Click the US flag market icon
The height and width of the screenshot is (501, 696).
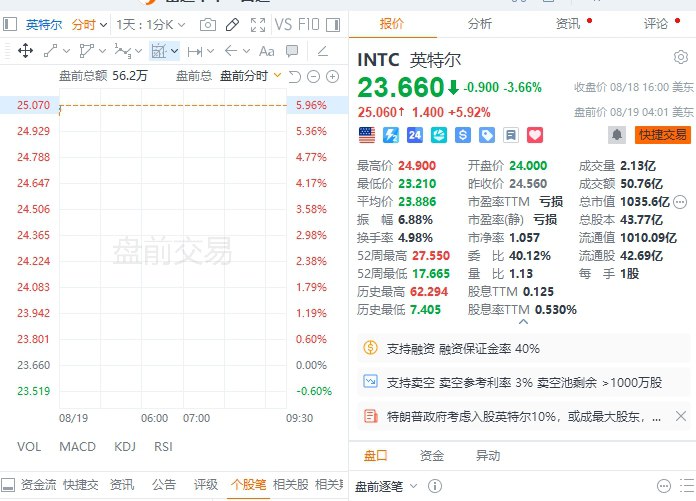[x=367, y=135]
